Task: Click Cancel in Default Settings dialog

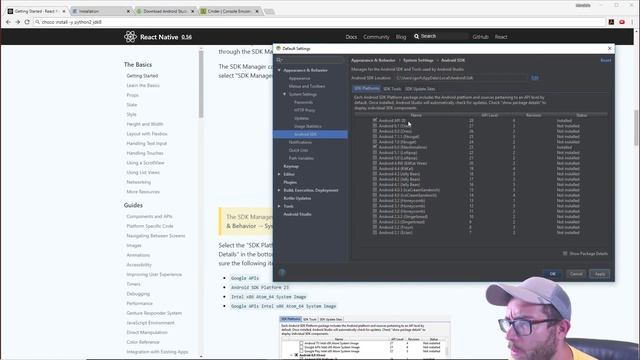Action: (x=576, y=274)
